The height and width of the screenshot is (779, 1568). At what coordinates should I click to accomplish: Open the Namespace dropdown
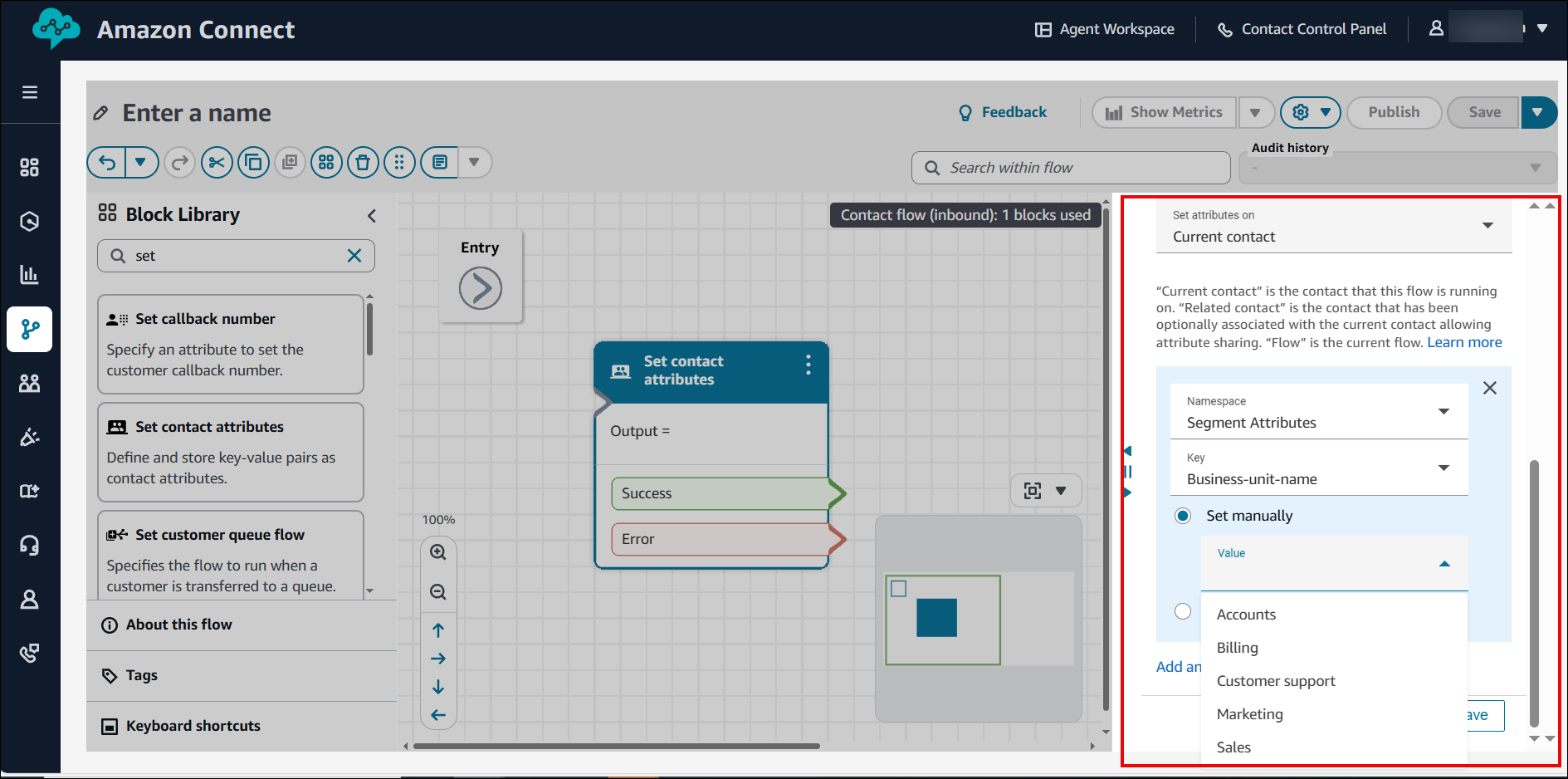coord(1318,412)
